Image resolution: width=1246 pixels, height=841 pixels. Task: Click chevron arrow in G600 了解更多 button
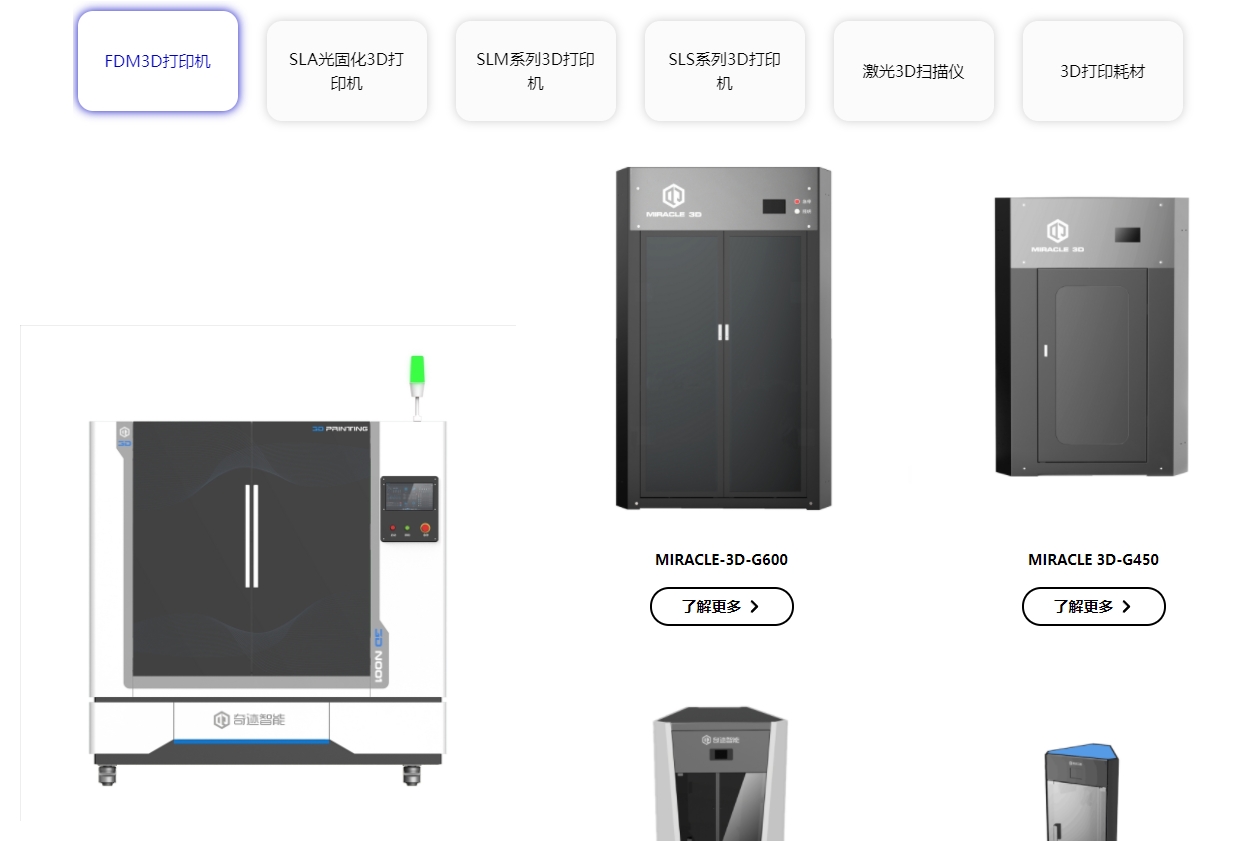click(x=755, y=606)
